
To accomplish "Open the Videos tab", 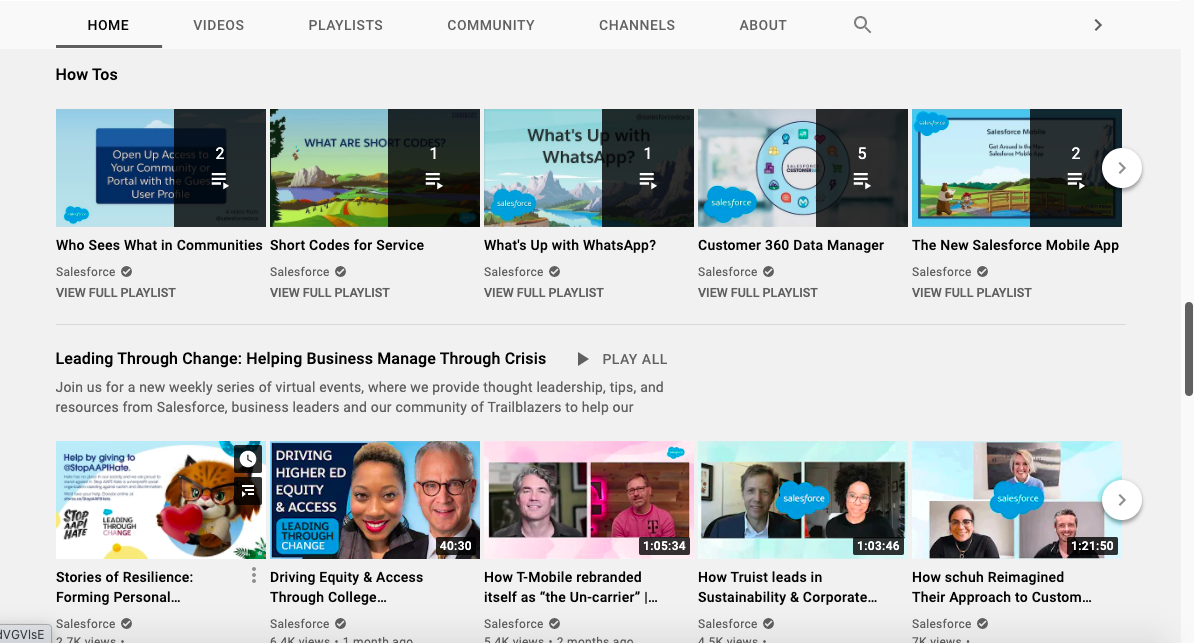I will (x=219, y=25).
